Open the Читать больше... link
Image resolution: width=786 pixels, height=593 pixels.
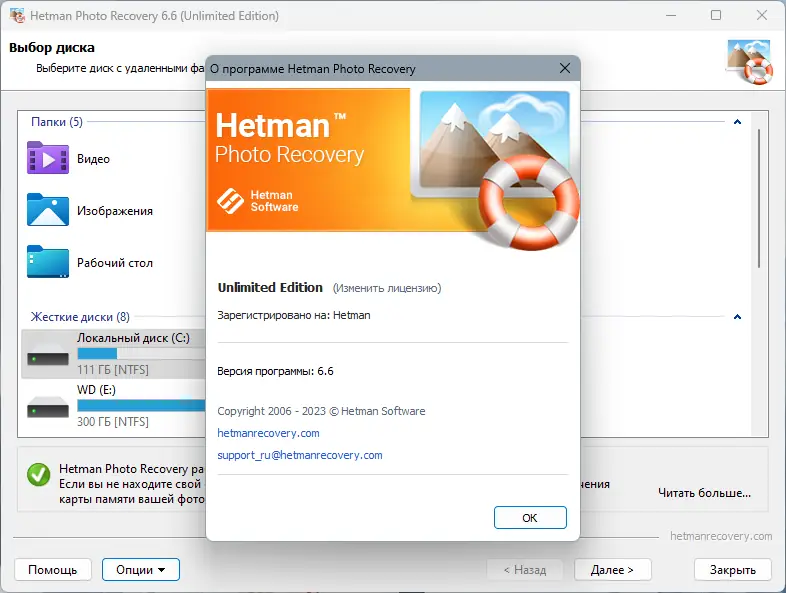(x=704, y=493)
